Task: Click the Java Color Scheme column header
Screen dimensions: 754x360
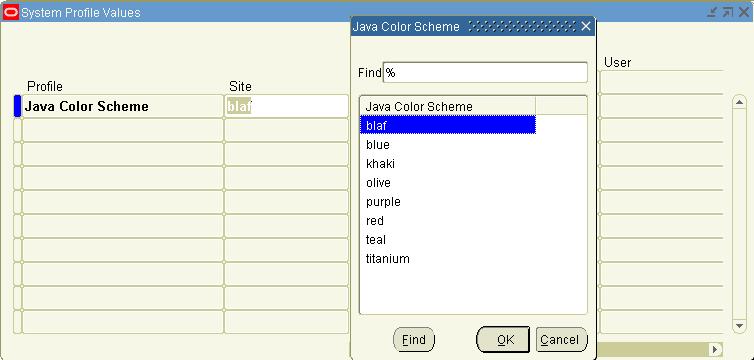Action: click(x=448, y=106)
